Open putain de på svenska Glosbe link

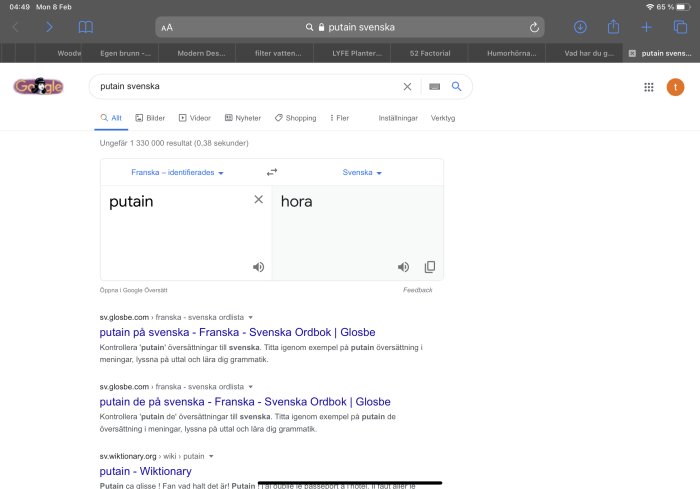click(x=245, y=402)
